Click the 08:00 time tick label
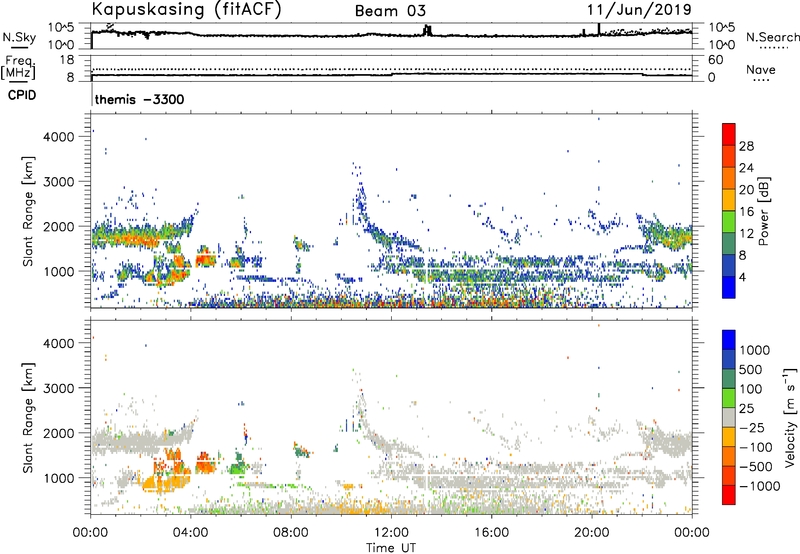The height and width of the screenshot is (554, 800). (x=290, y=533)
